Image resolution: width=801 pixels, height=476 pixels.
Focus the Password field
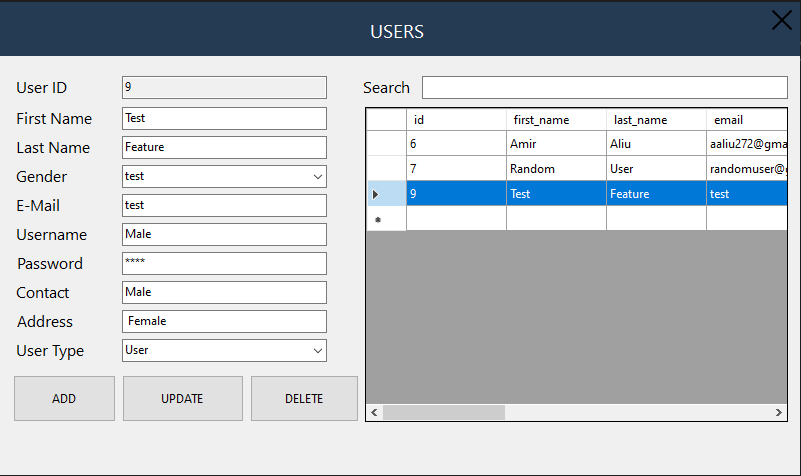224,263
